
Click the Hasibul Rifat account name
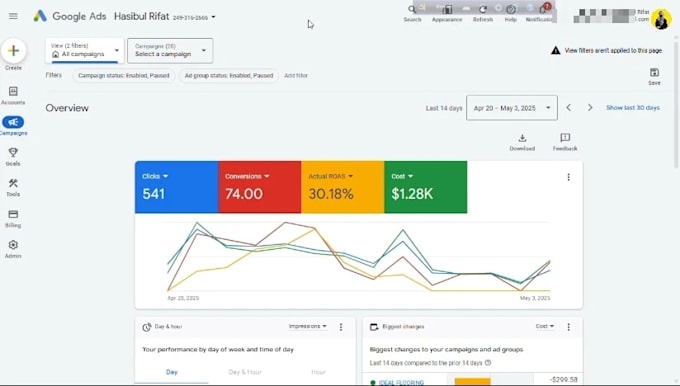point(141,16)
